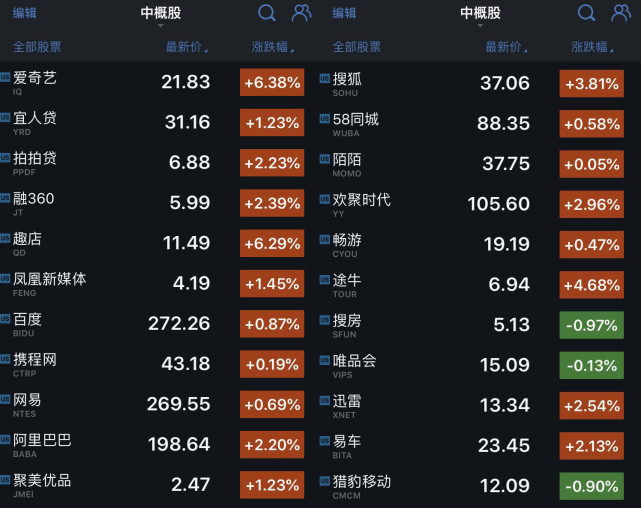Screen dimensions: 641x508
Task: Open the contacts icon in right panel
Action: 621,13
